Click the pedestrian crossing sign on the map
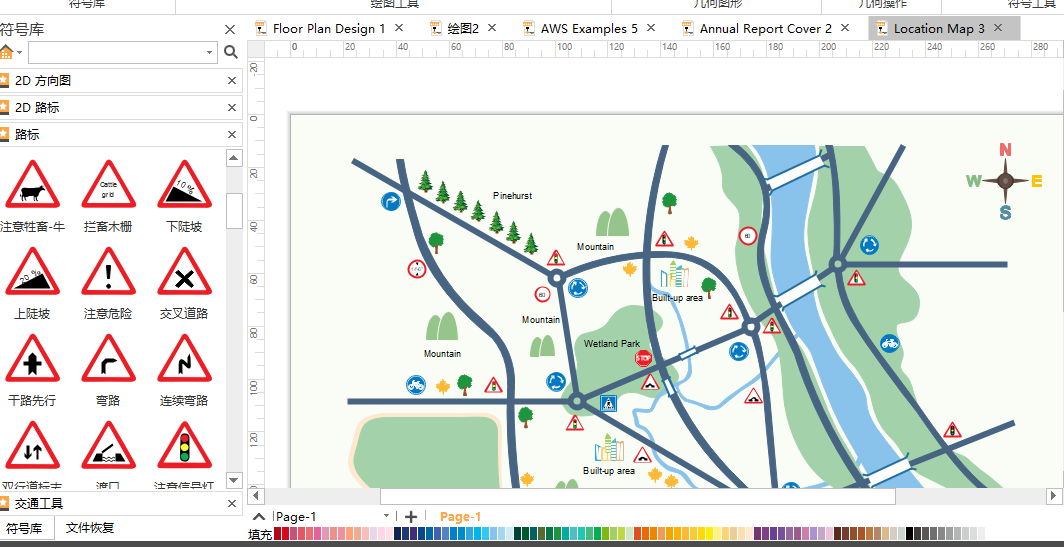1064x547 pixels. [x=609, y=404]
